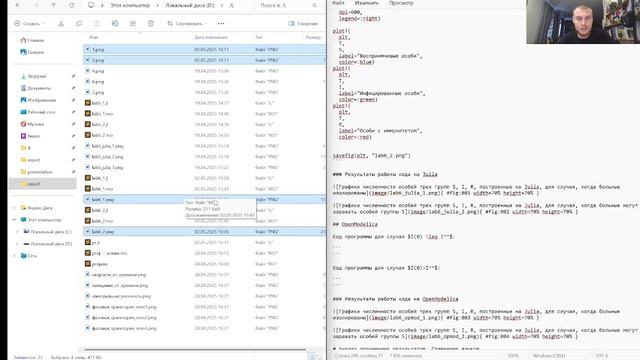Image resolution: width=640 pixels, height=360 pixels.
Task: Open the Сортировать dropdown
Action: click(x=187, y=23)
